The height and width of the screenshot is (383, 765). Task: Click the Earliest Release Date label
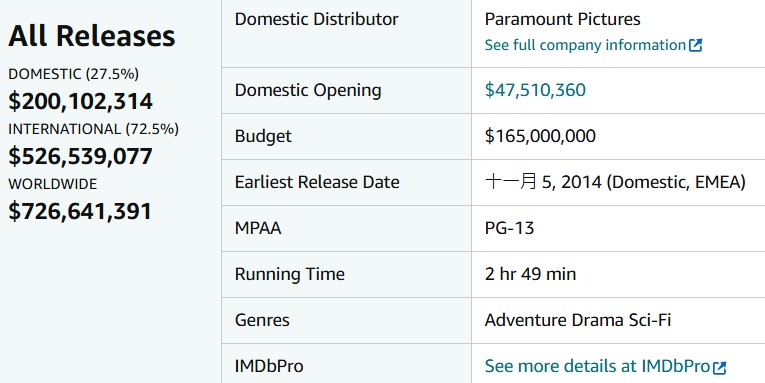pyautogui.click(x=317, y=182)
